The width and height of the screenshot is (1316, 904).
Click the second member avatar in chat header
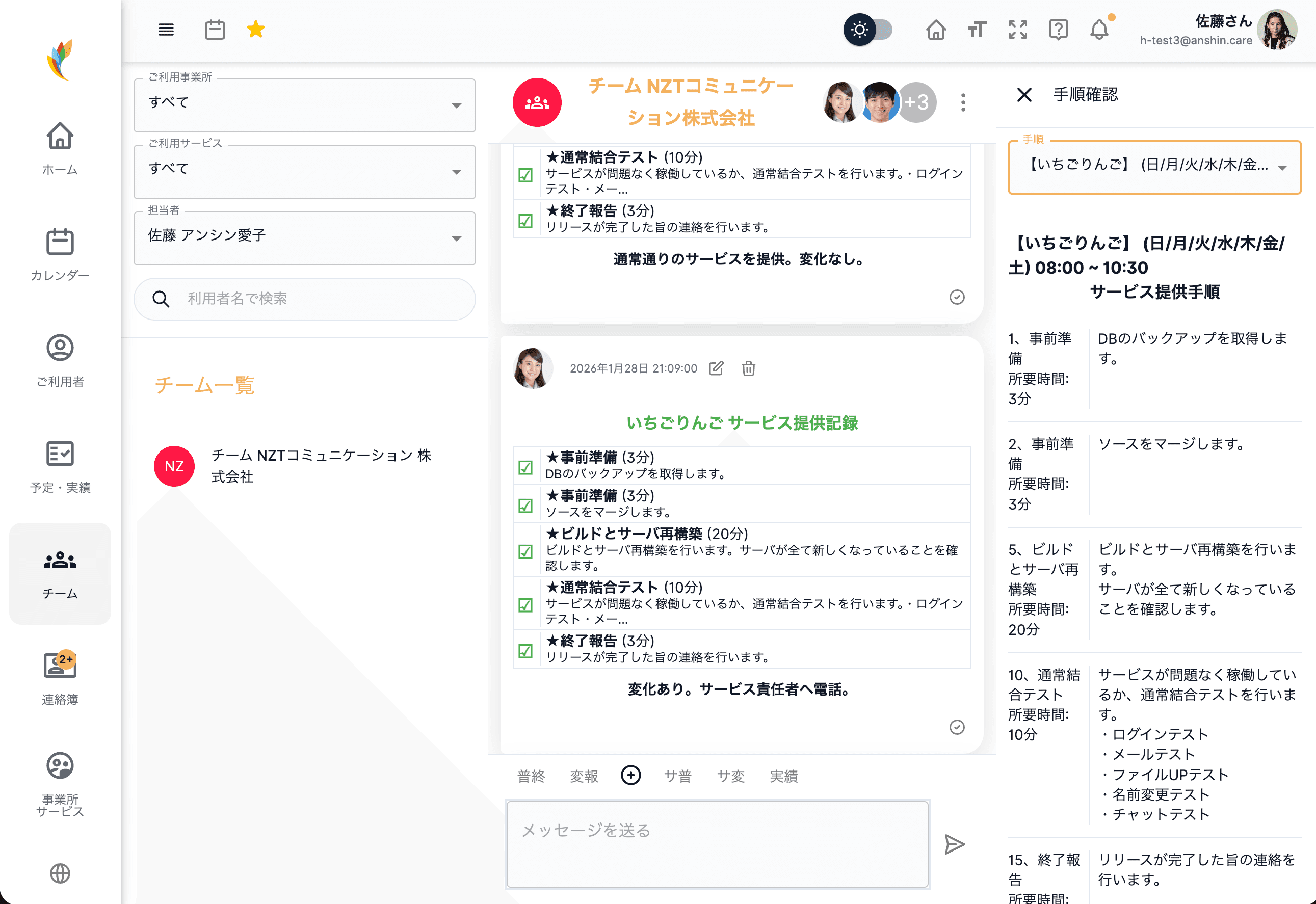[880, 102]
